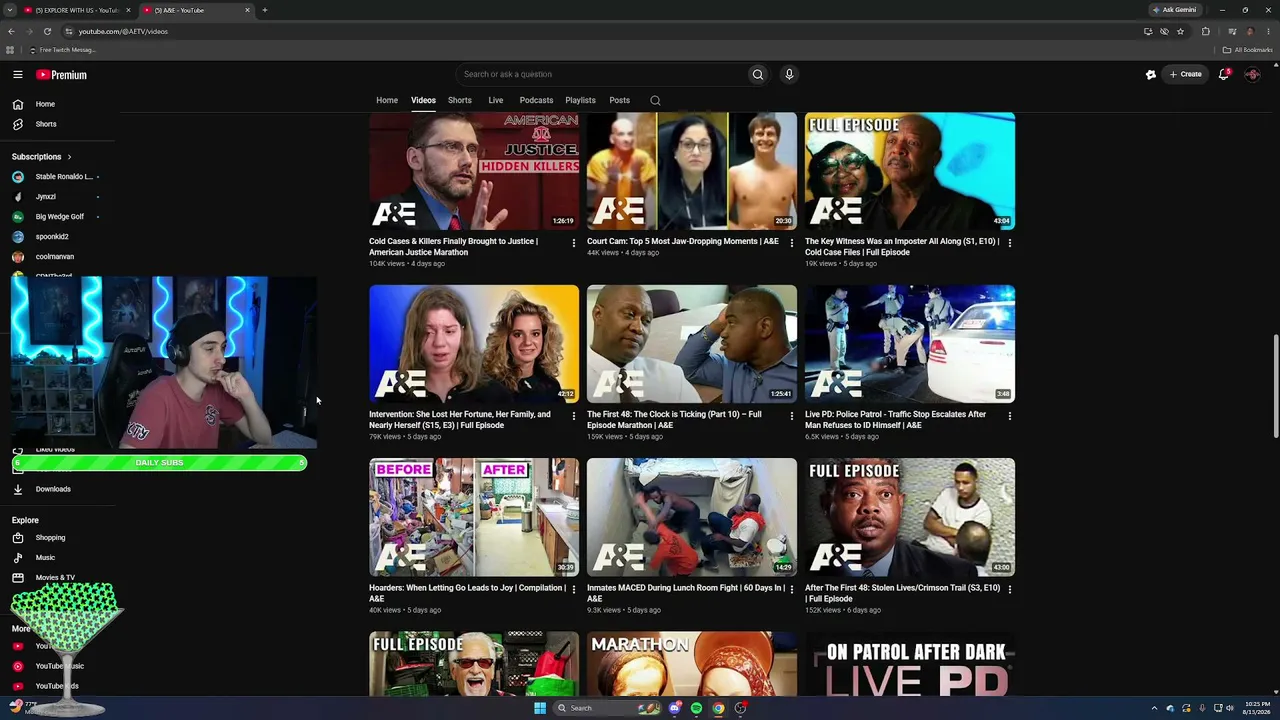Open Chrome extensions puzzle icon
The image size is (1280, 720).
pos(1205,31)
